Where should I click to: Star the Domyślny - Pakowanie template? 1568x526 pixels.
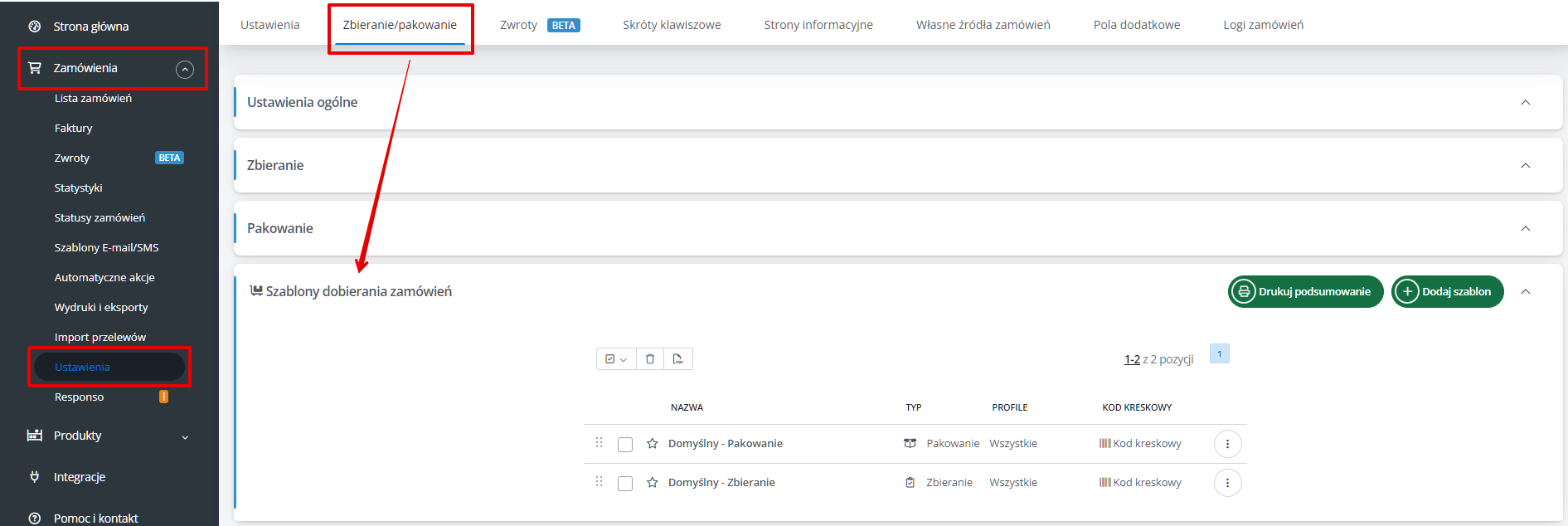pos(653,444)
